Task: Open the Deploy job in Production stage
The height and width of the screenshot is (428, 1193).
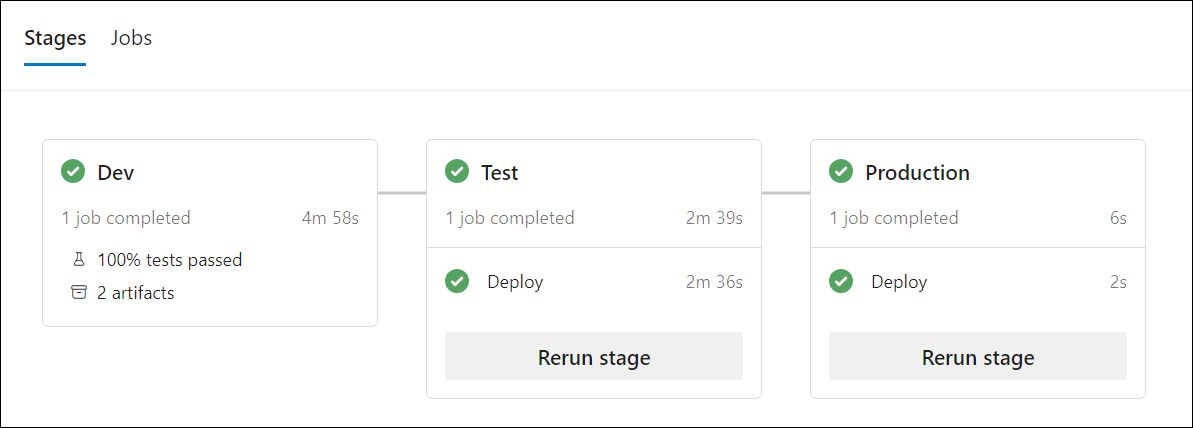Action: click(899, 282)
